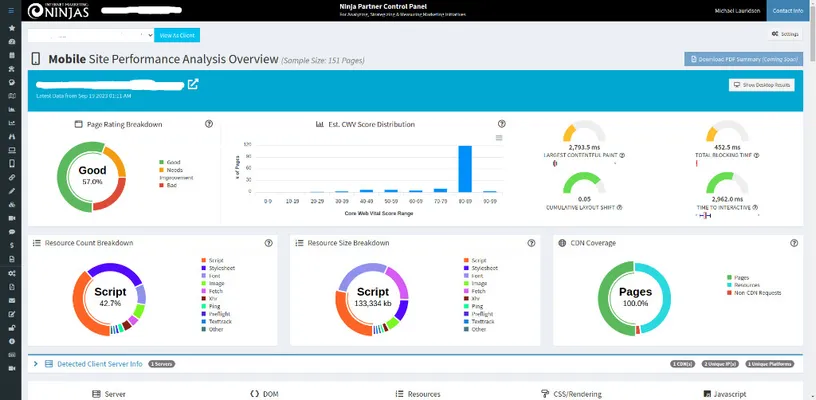This screenshot has height=400, width=816.
Task: Click help icon for Resource Count Breakdown
Action: [268, 243]
